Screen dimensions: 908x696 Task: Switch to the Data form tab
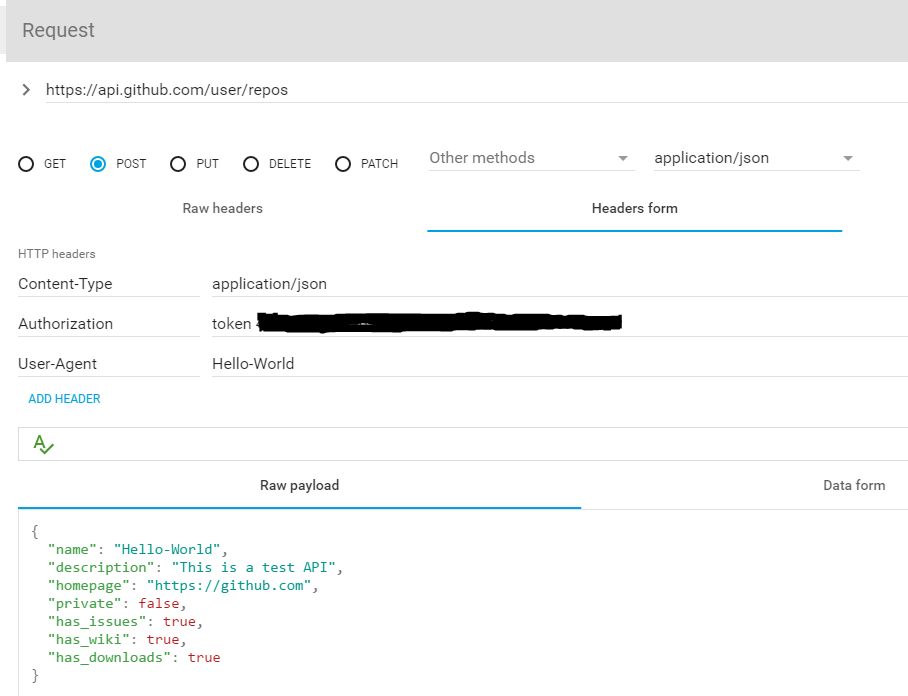853,486
